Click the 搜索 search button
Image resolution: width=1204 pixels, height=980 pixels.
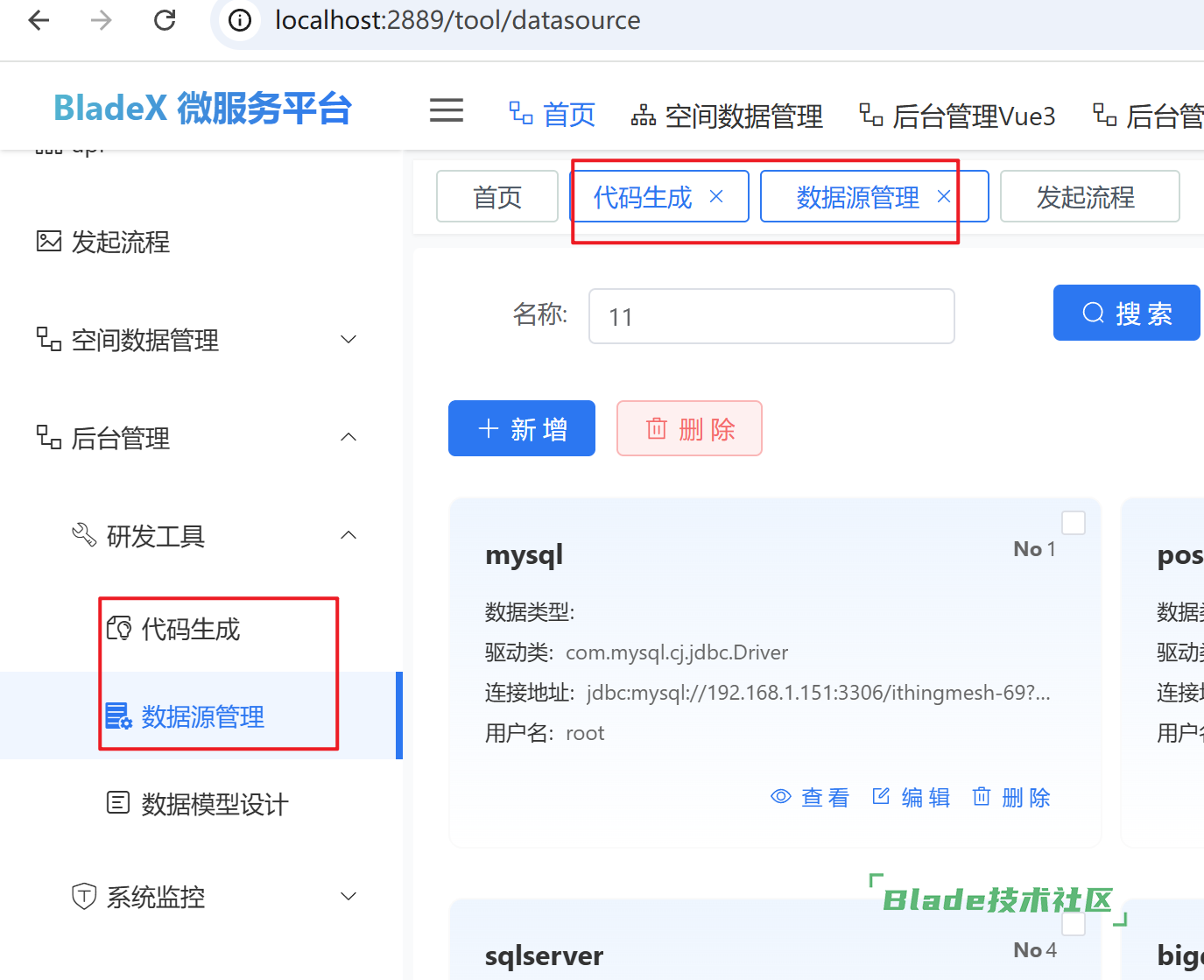[x=1127, y=313]
